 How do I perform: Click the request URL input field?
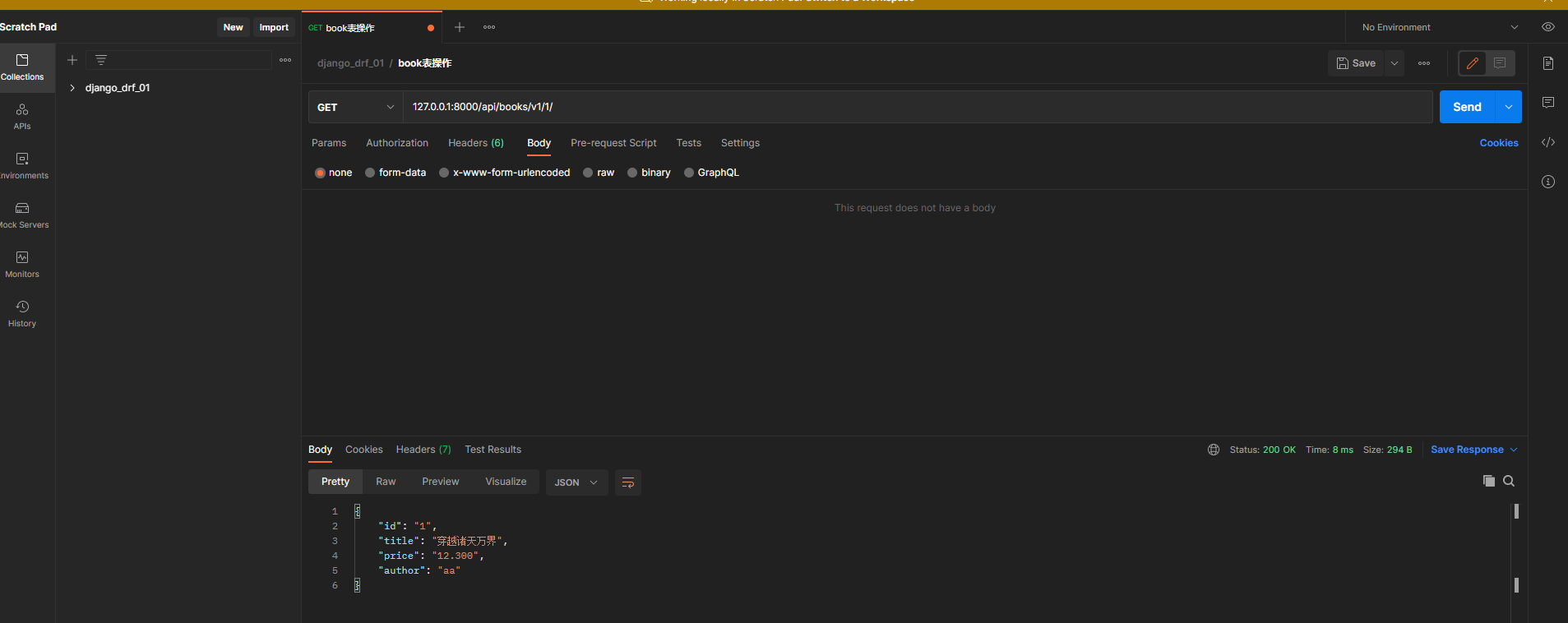tap(918, 107)
